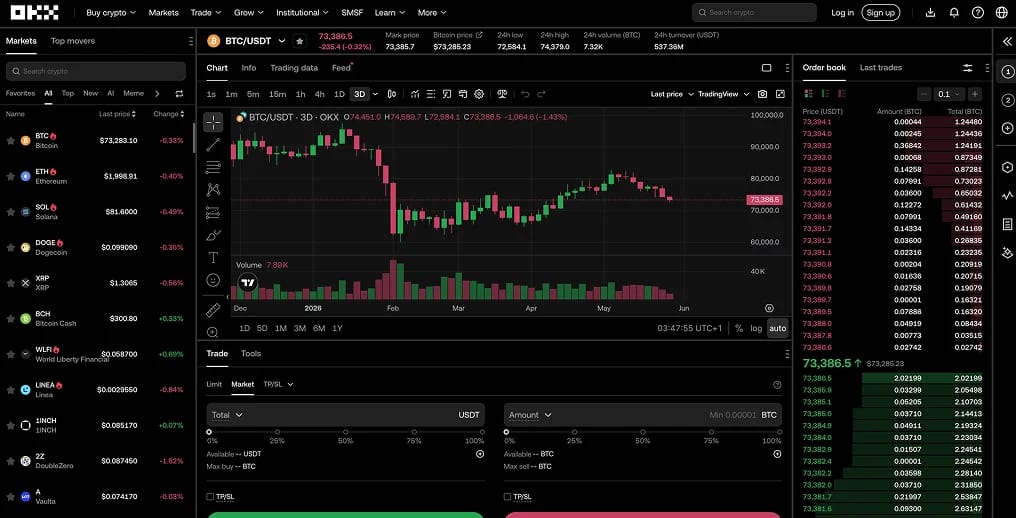Click the Log in link

click(x=842, y=12)
